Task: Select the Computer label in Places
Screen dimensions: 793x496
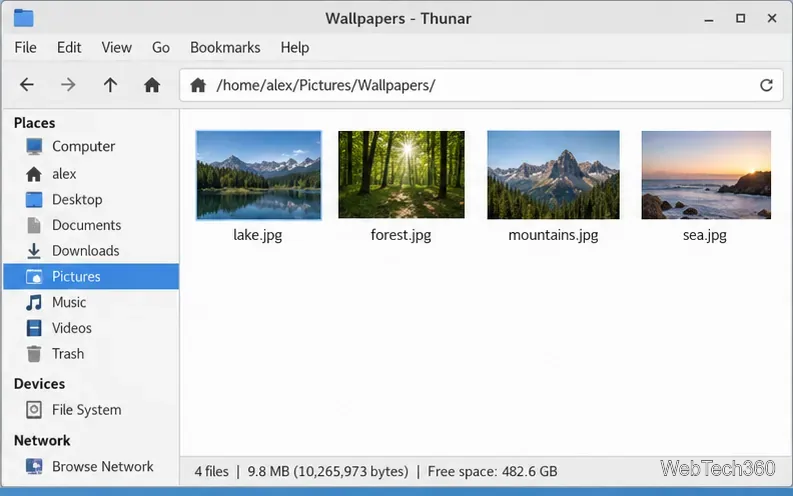Action: (x=83, y=147)
